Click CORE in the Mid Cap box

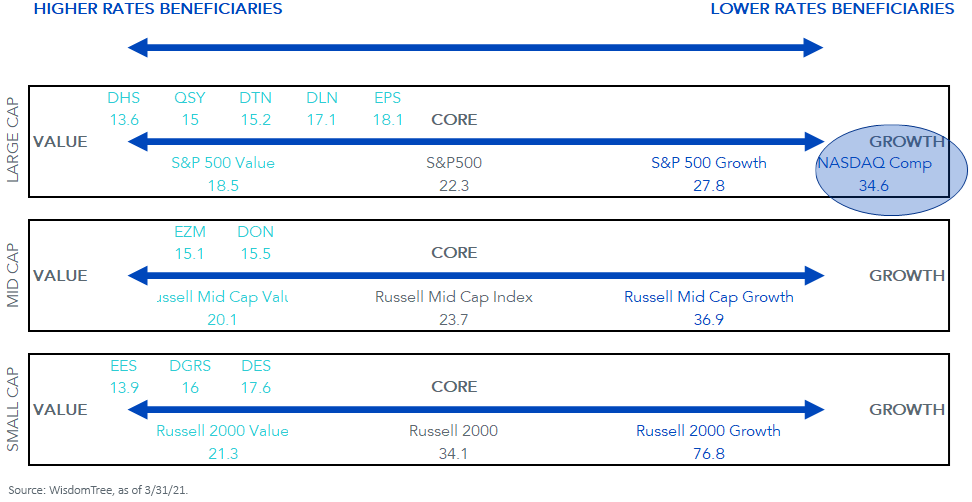pos(454,253)
